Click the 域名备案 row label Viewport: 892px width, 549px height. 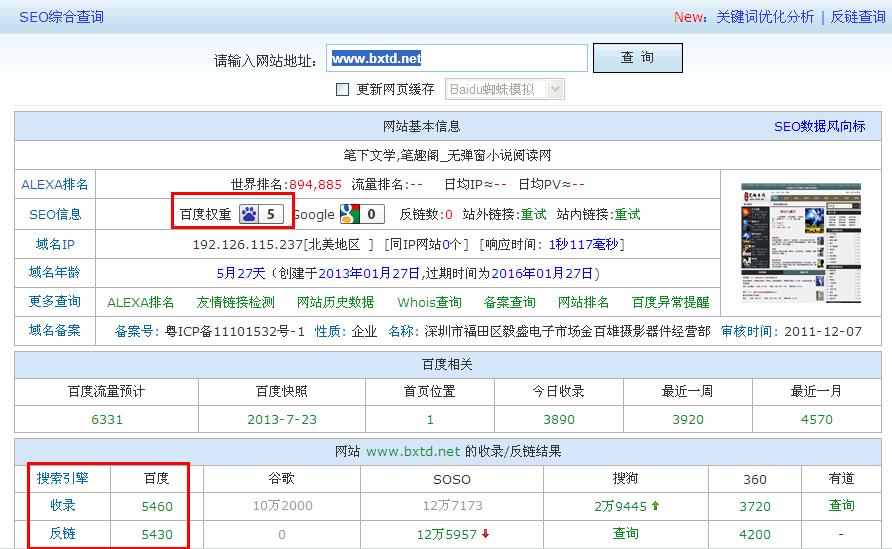click(x=55, y=331)
